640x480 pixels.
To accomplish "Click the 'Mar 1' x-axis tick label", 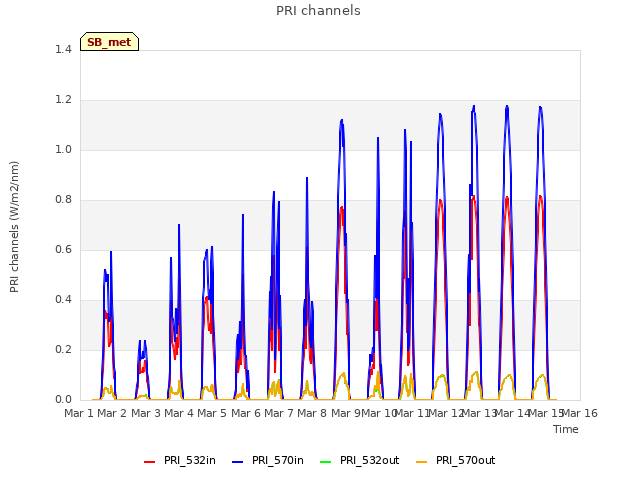I will tap(79, 413).
